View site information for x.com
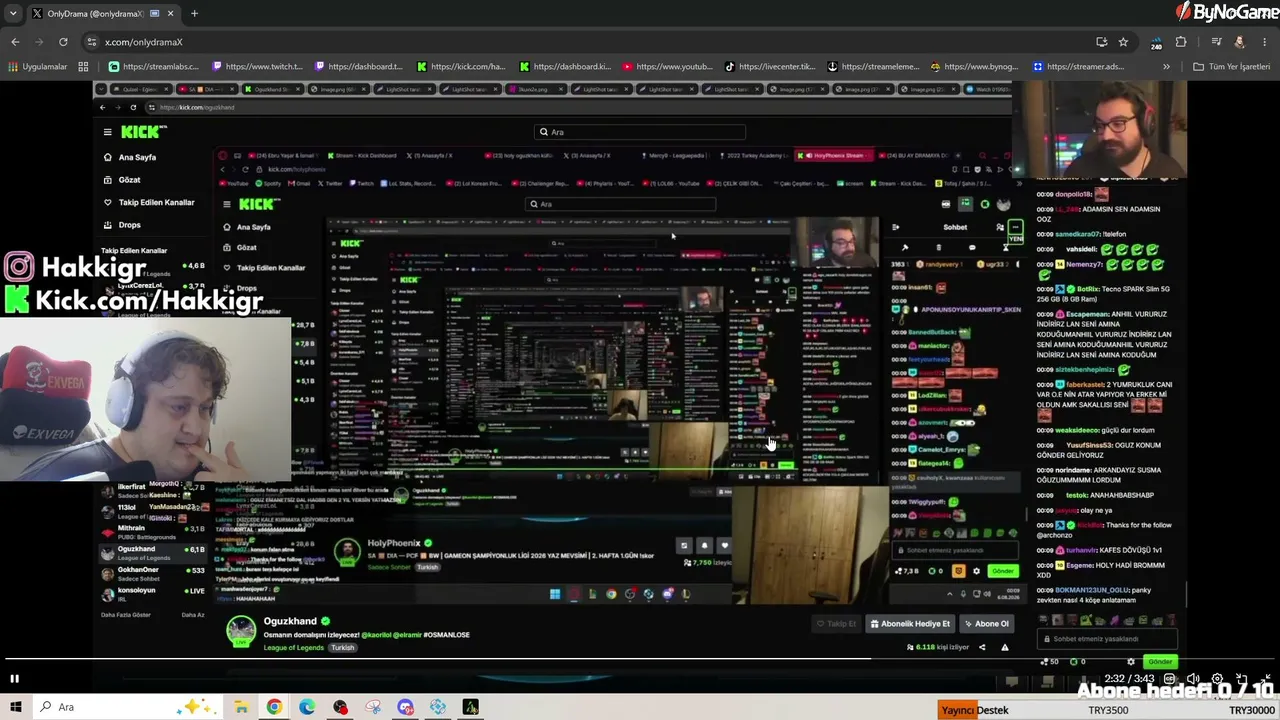This screenshot has height=720, width=1280. point(92,42)
